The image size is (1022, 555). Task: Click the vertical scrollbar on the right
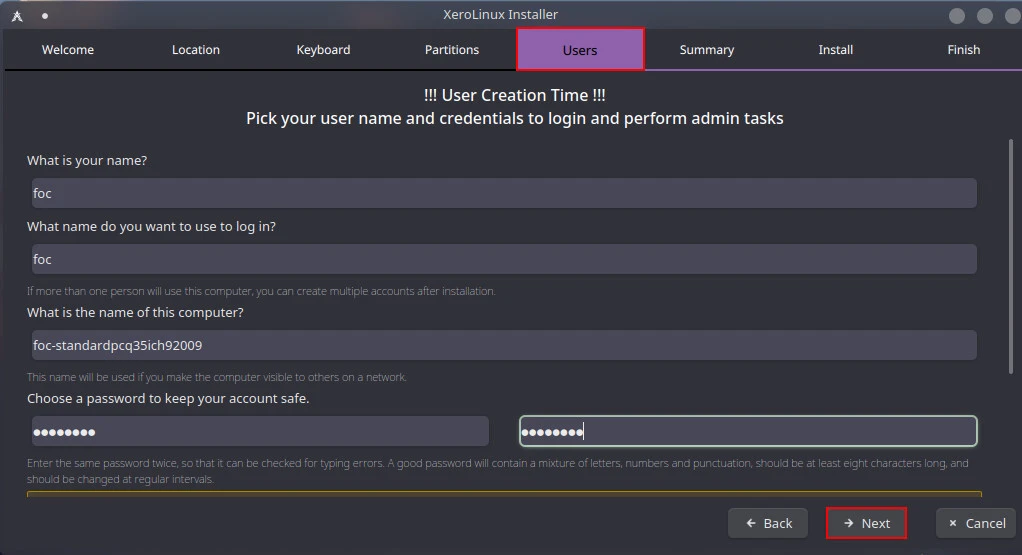pos(1011,260)
